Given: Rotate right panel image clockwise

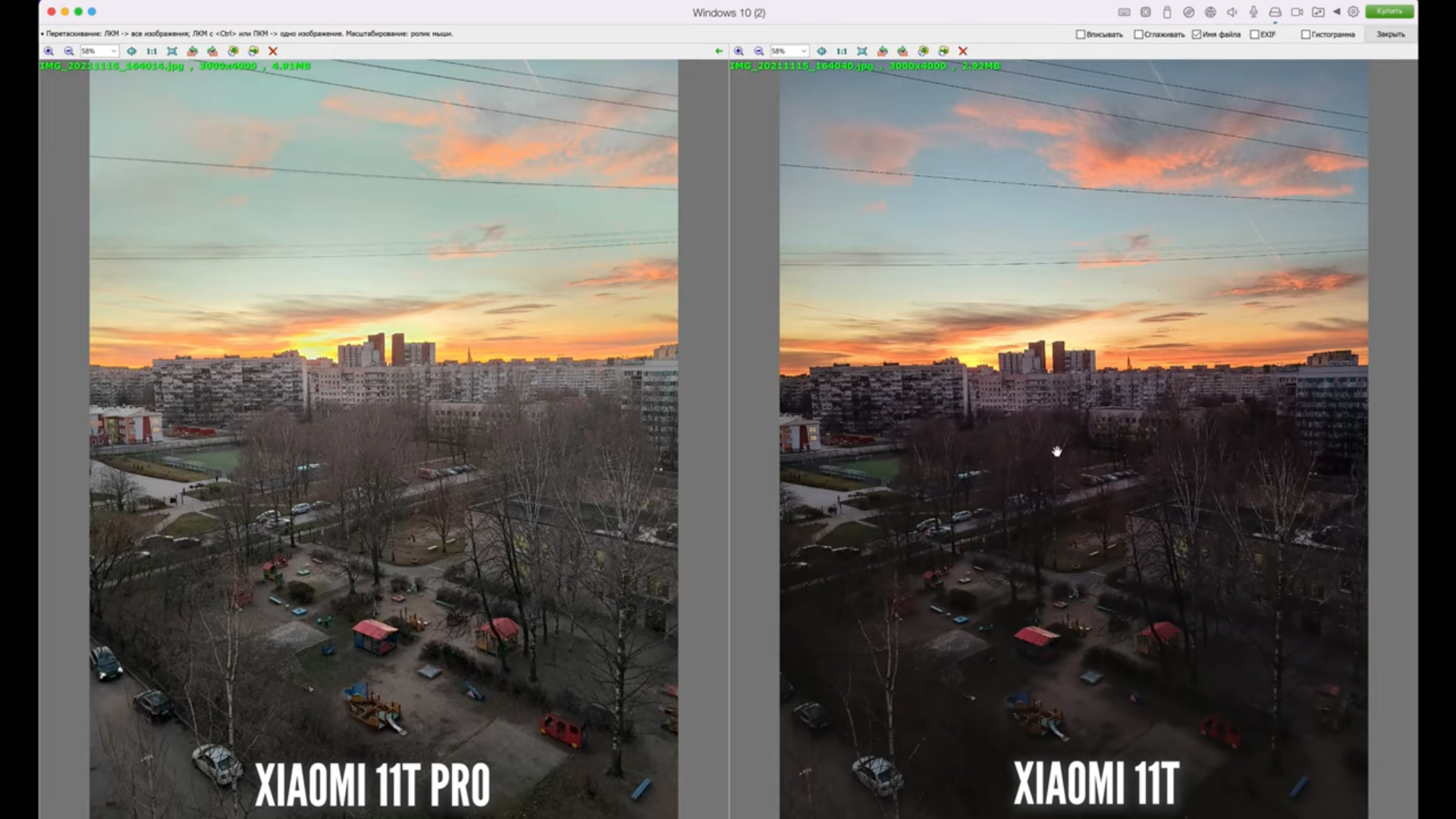Looking at the screenshot, I should pyautogui.click(x=902, y=51).
